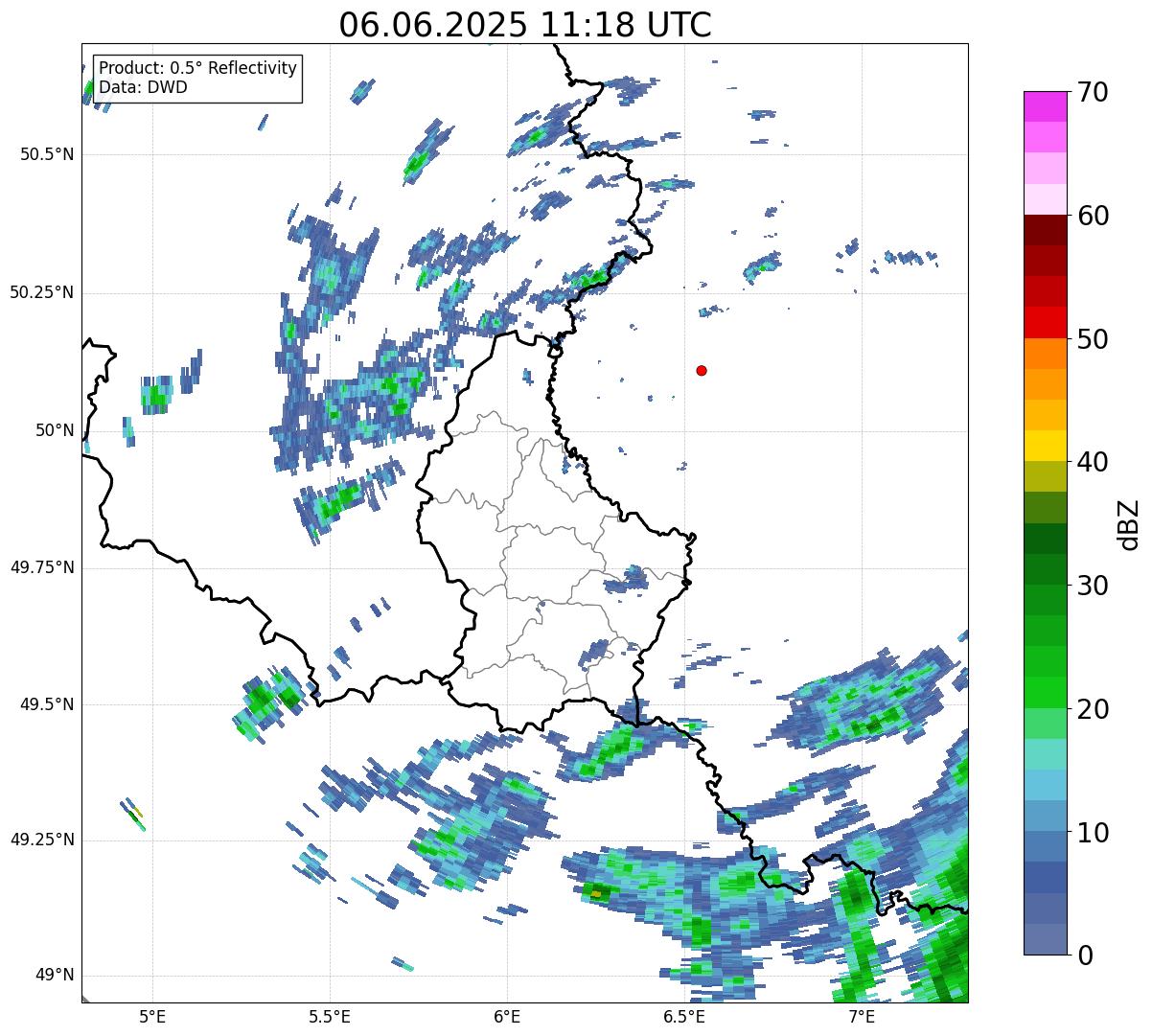Click the 50.5°N latitude label
The width and height of the screenshot is (1152, 1036).
(x=47, y=154)
